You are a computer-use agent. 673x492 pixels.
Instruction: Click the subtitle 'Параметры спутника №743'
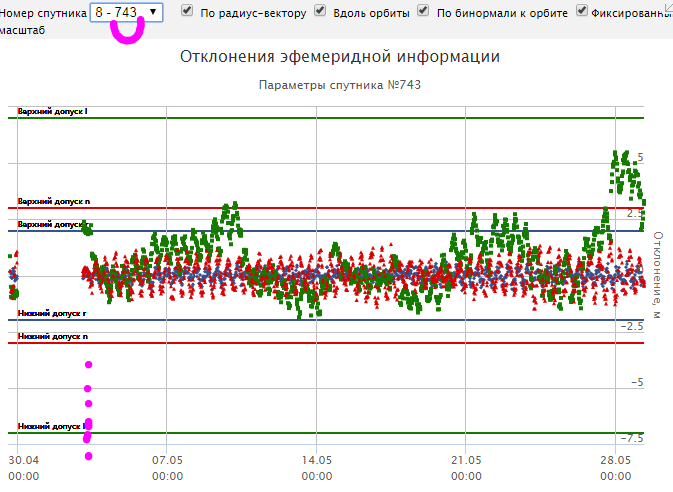coord(340,85)
